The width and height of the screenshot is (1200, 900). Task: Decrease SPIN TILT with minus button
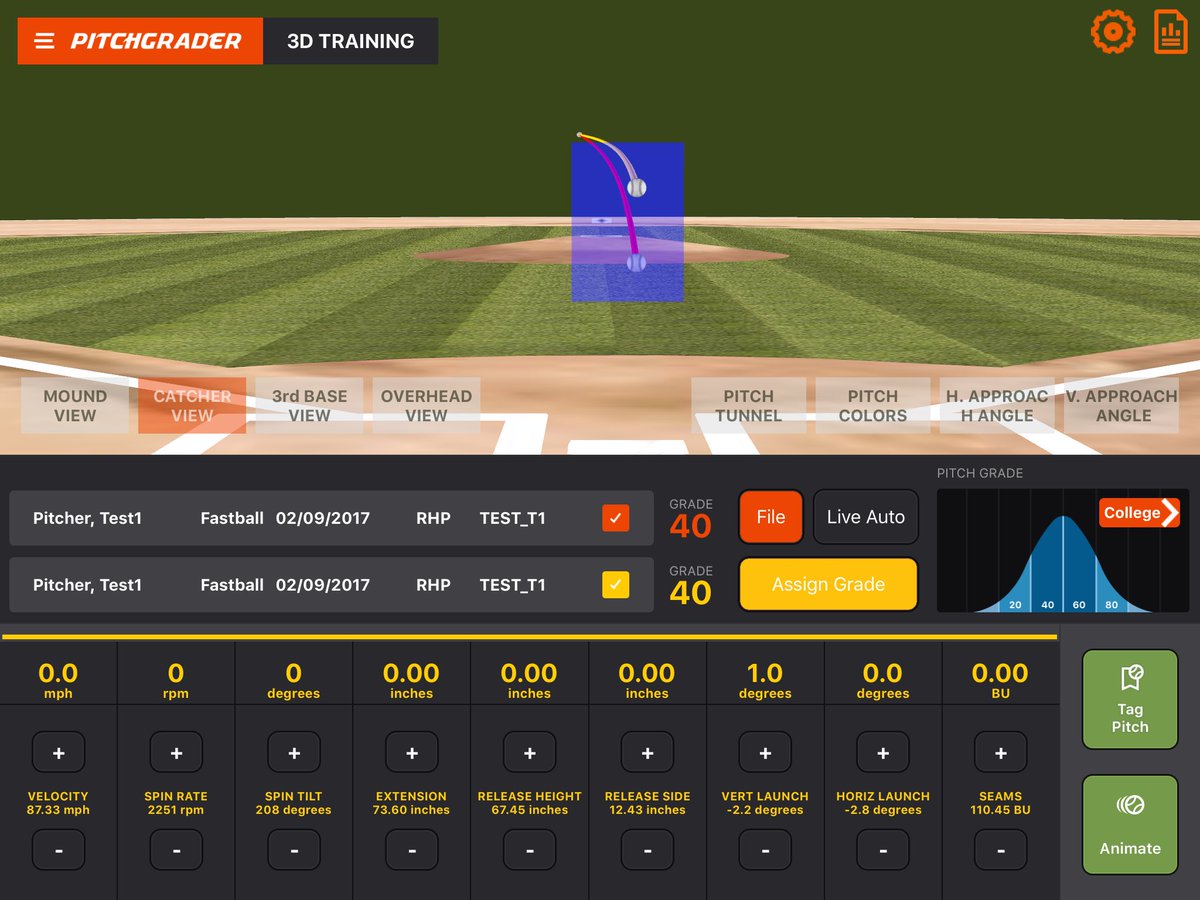tap(294, 850)
